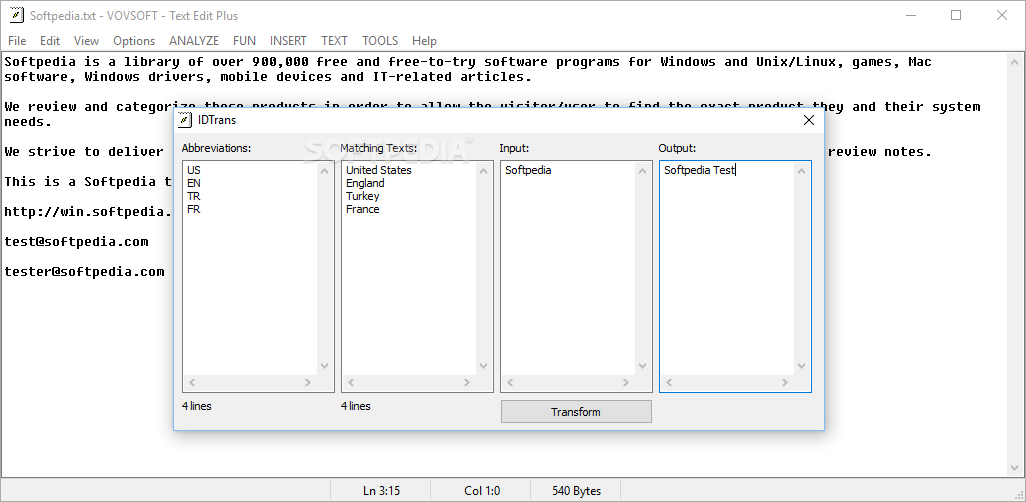
Task: Click main editor scroll down arrow
Action: point(1015,467)
